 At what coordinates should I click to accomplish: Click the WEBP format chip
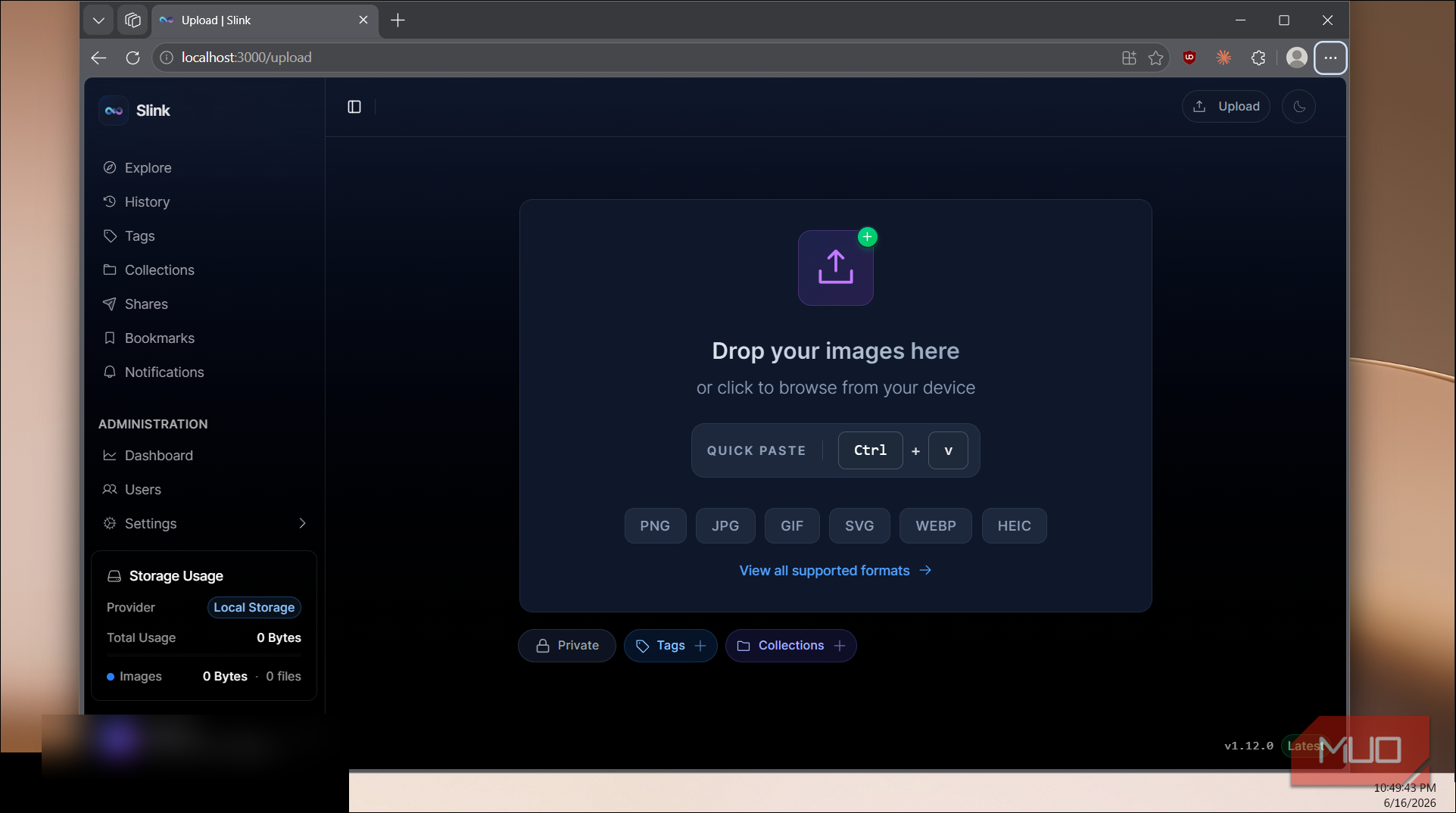tap(936, 526)
